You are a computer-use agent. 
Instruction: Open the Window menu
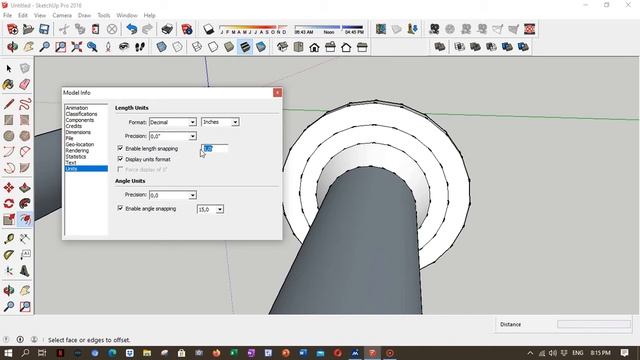click(x=127, y=15)
